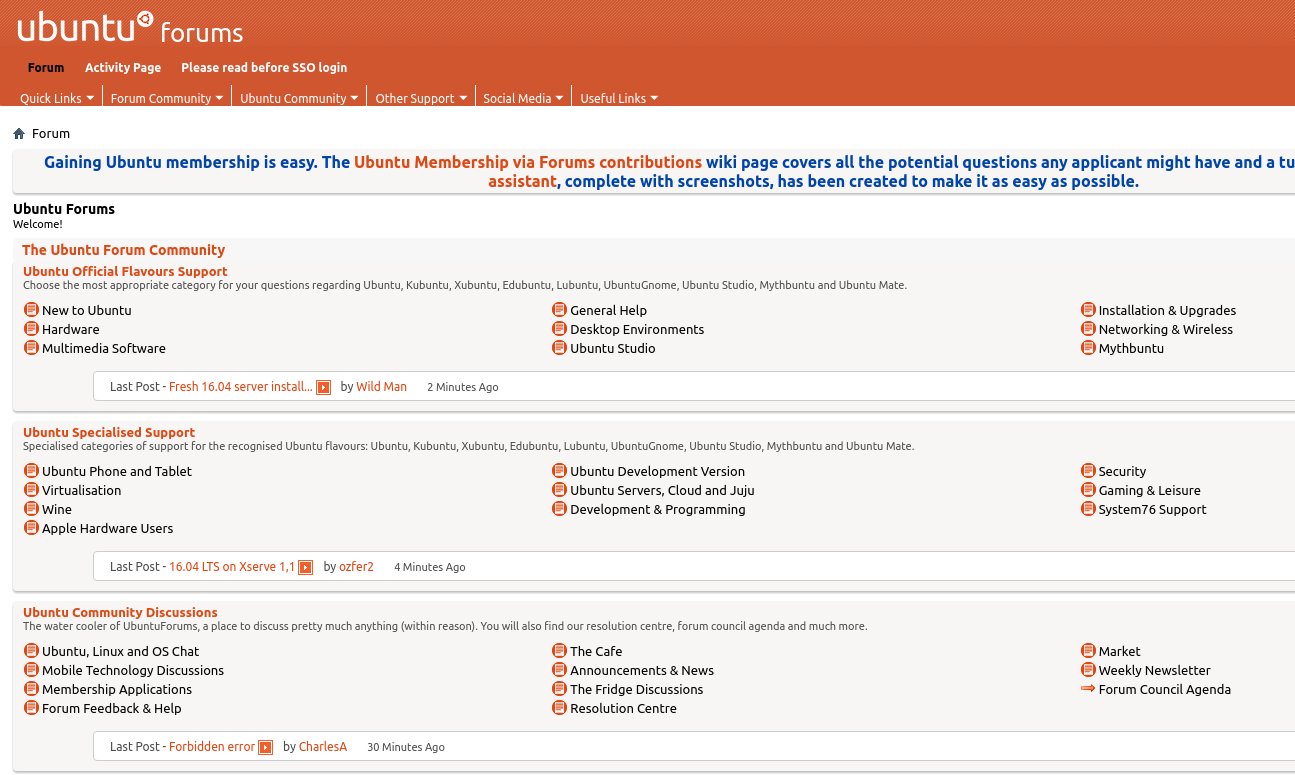Image resolution: width=1295 pixels, height=775 pixels.
Task: Select the Forum tab
Action: [46, 67]
